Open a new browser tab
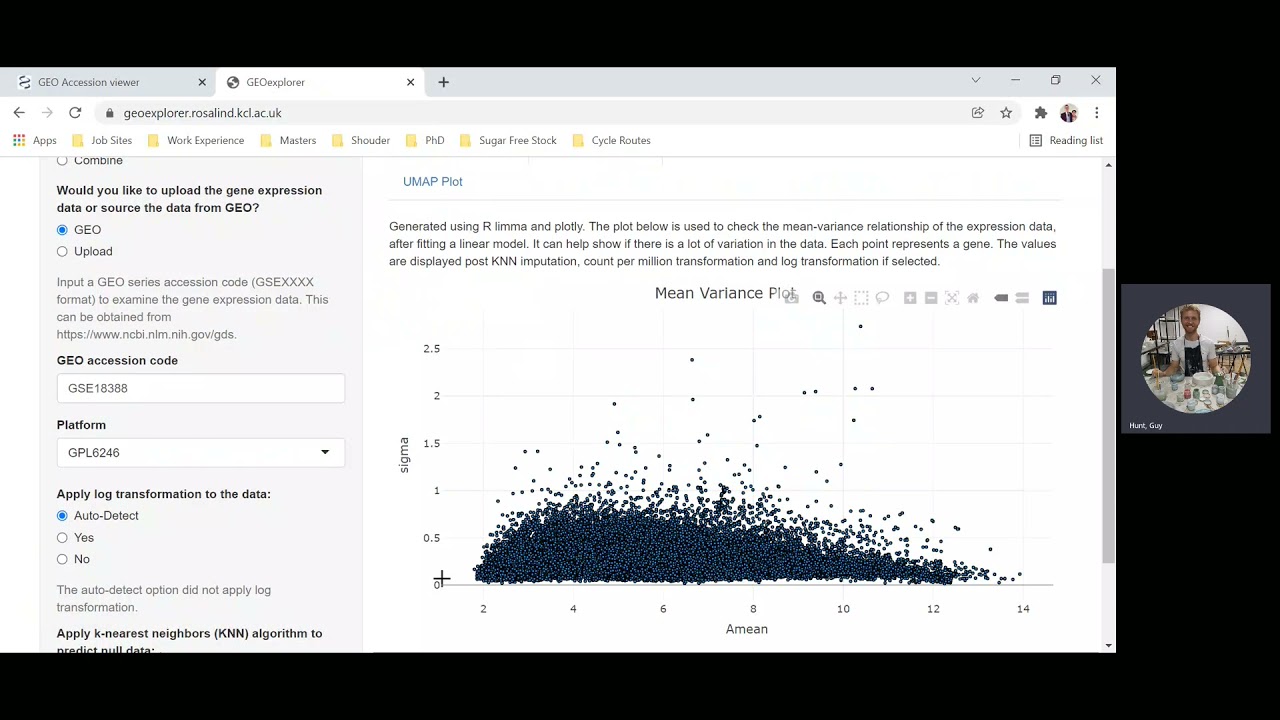This screenshot has height=720, width=1280. (x=444, y=82)
